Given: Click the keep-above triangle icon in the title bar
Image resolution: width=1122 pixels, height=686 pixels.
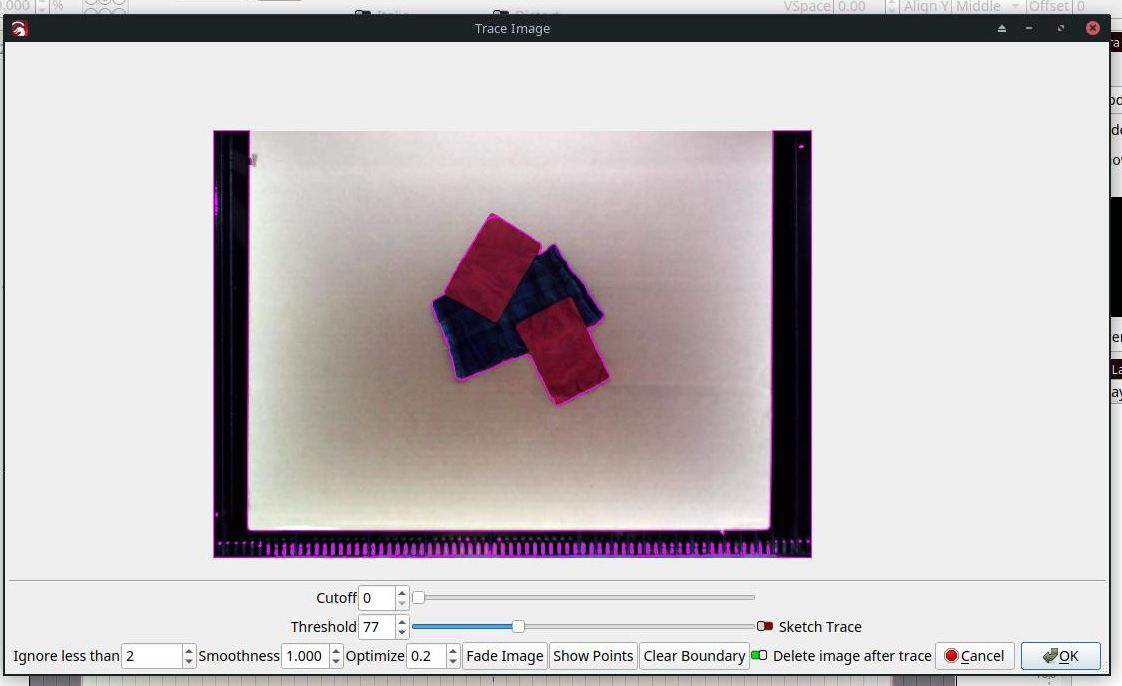Looking at the screenshot, I should 1002,29.
